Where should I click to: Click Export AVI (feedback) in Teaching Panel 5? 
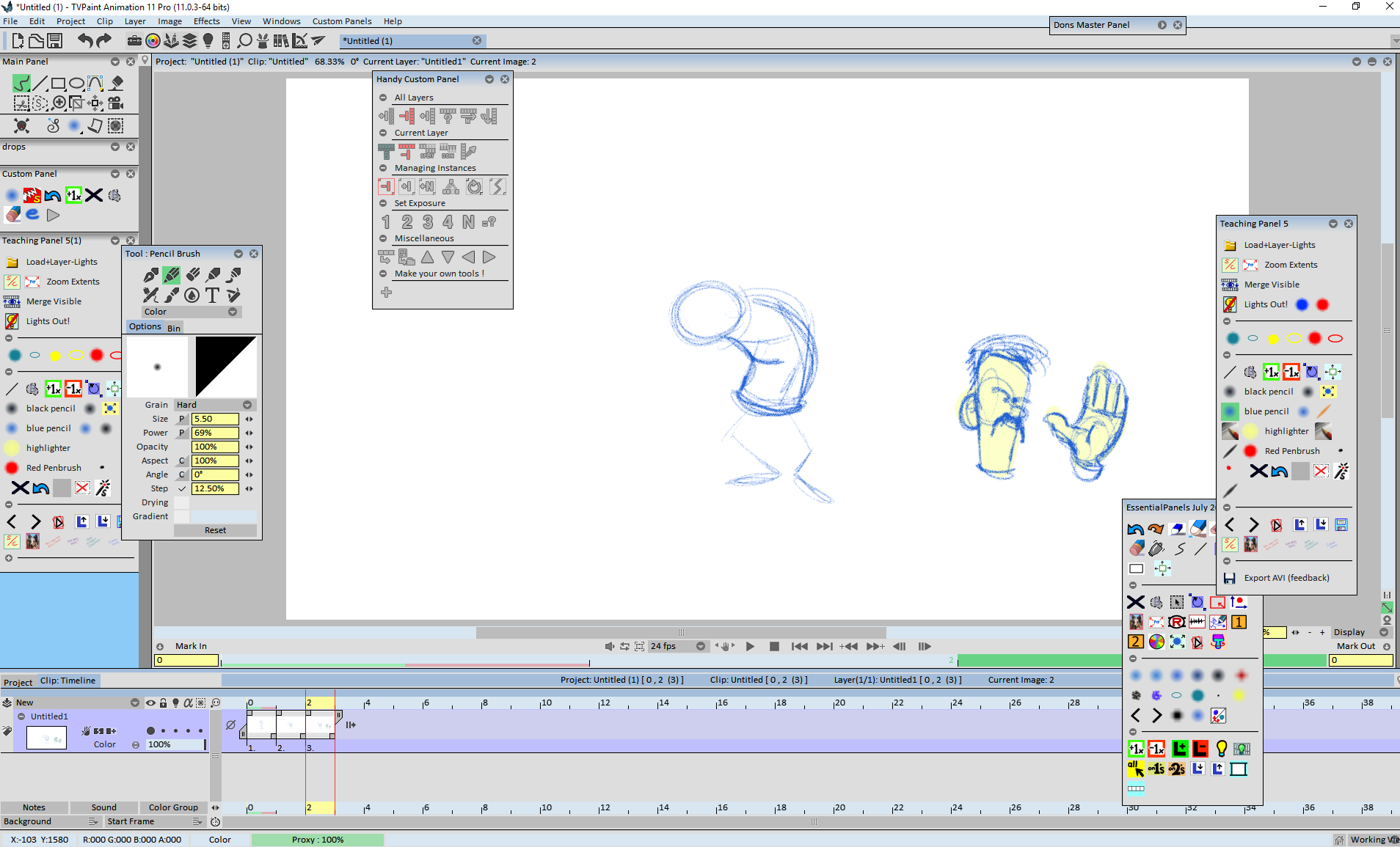[1286, 578]
